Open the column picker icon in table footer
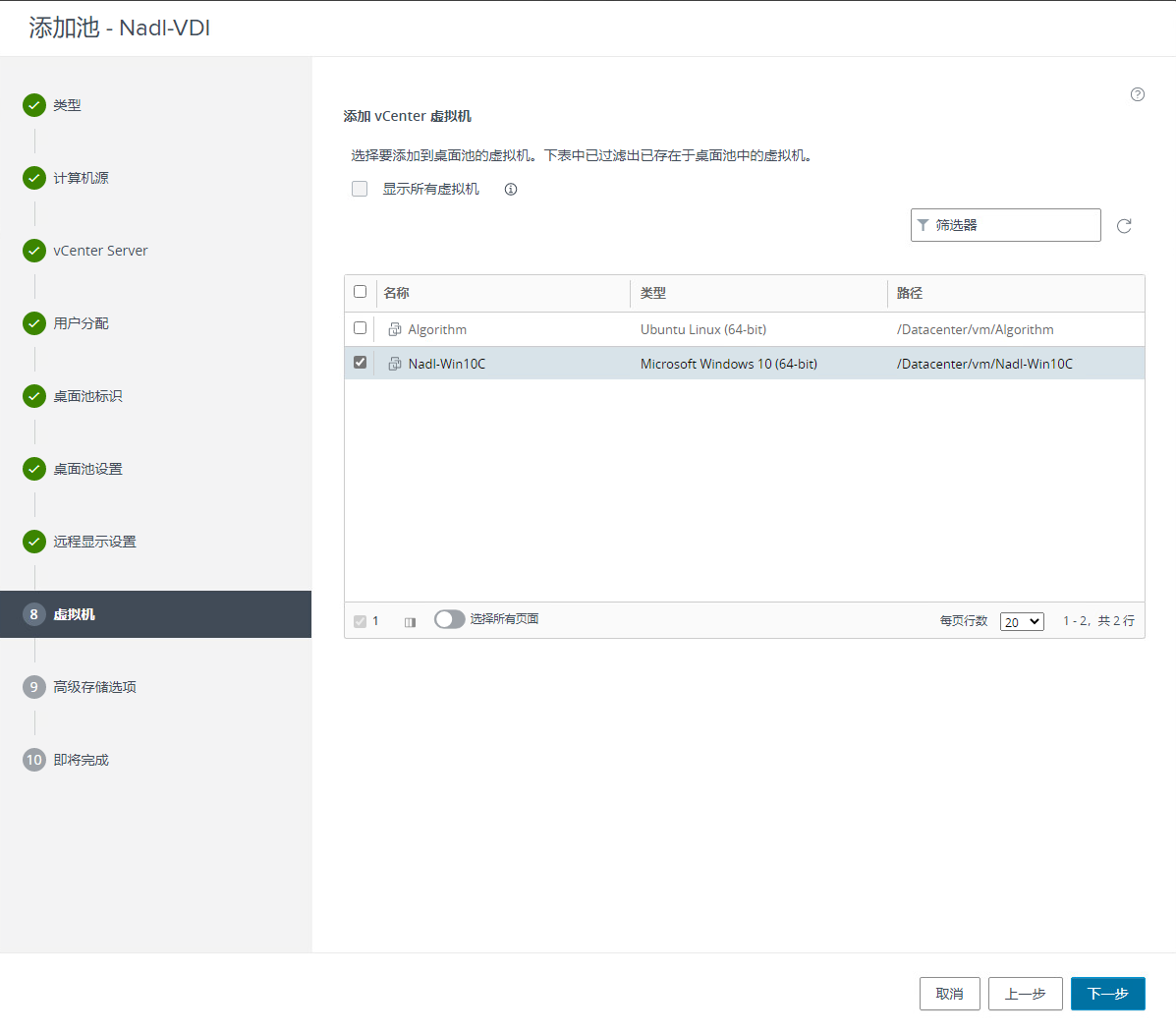 click(x=410, y=622)
